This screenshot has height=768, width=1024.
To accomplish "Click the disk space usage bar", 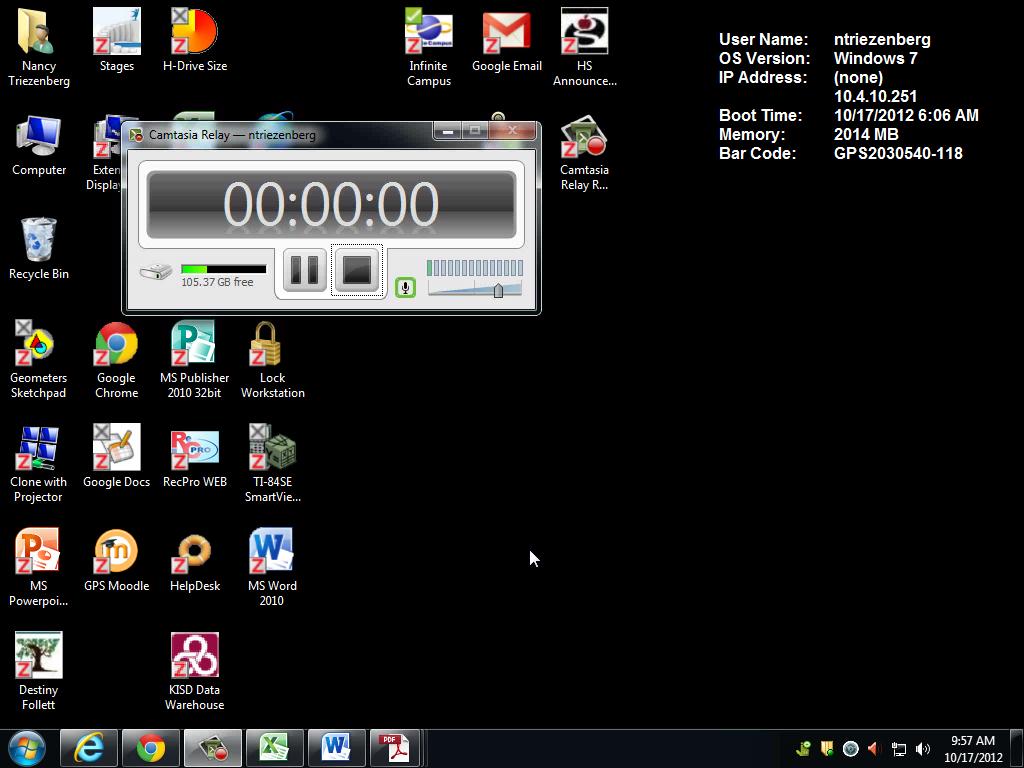I will [223, 269].
